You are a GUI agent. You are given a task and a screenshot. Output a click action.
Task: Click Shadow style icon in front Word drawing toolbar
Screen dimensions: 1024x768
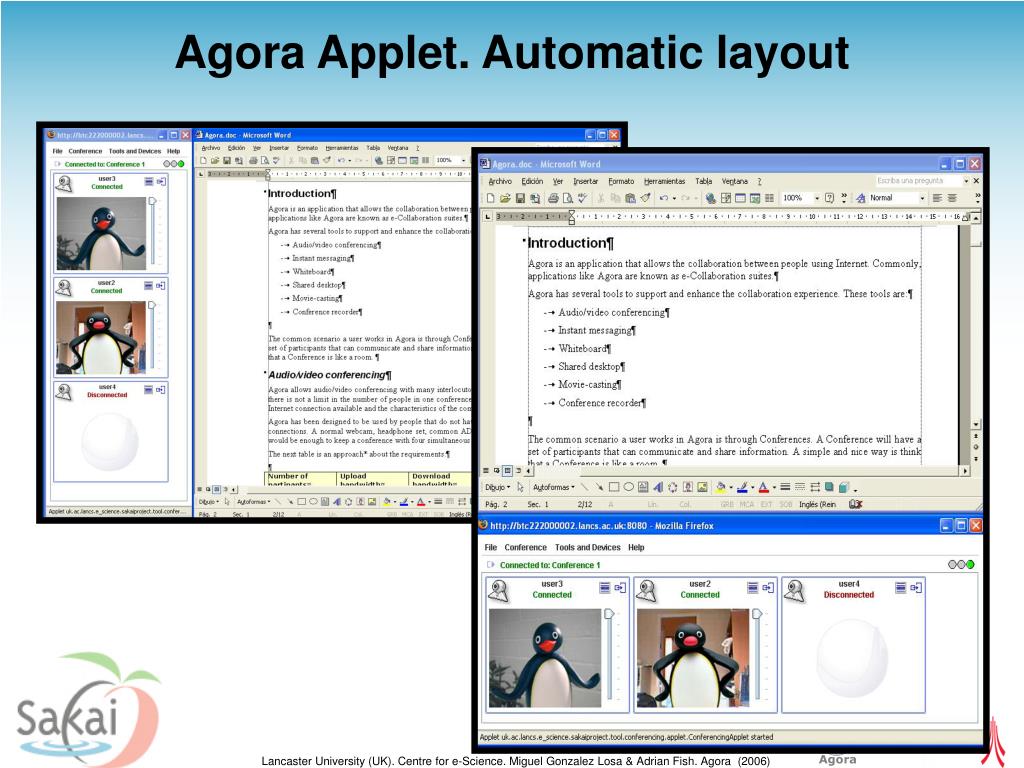tap(829, 487)
